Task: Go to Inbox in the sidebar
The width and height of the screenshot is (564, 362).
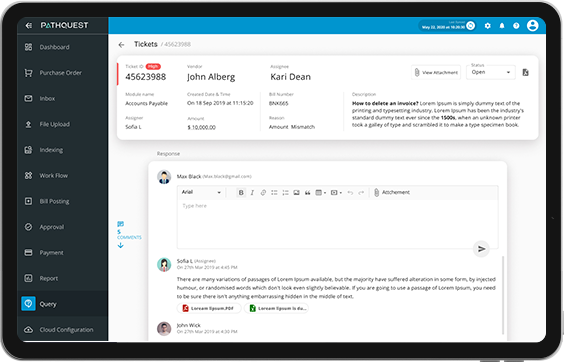Action: (x=62, y=98)
